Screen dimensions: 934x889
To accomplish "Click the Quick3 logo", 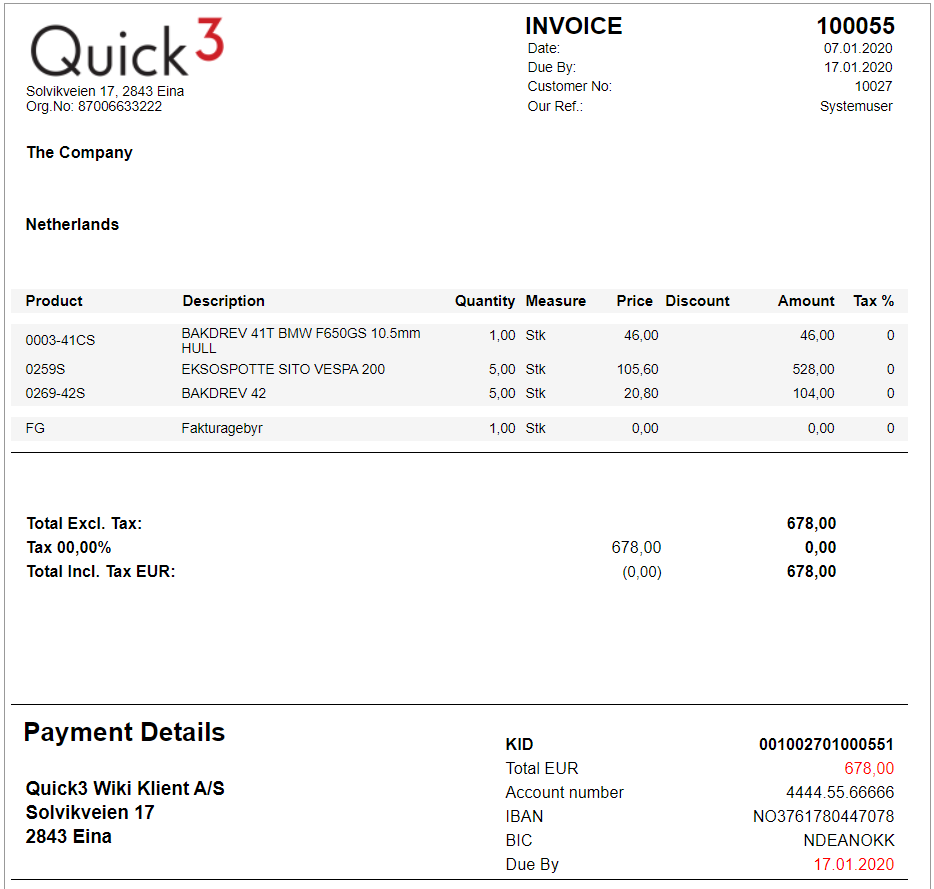I will (127, 48).
